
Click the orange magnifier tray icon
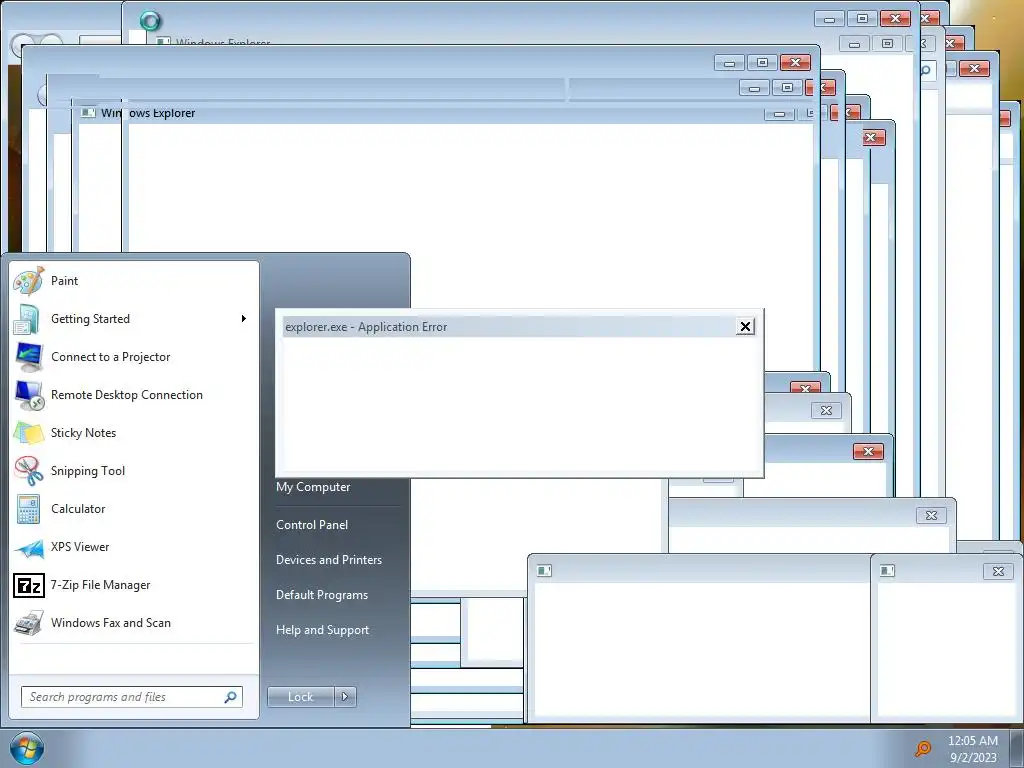tap(923, 748)
